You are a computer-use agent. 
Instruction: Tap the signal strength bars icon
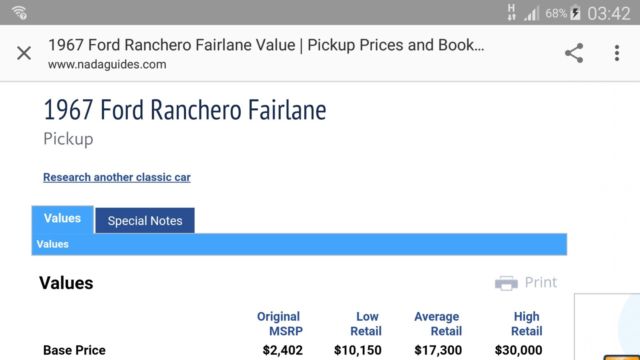pyautogui.click(x=531, y=13)
